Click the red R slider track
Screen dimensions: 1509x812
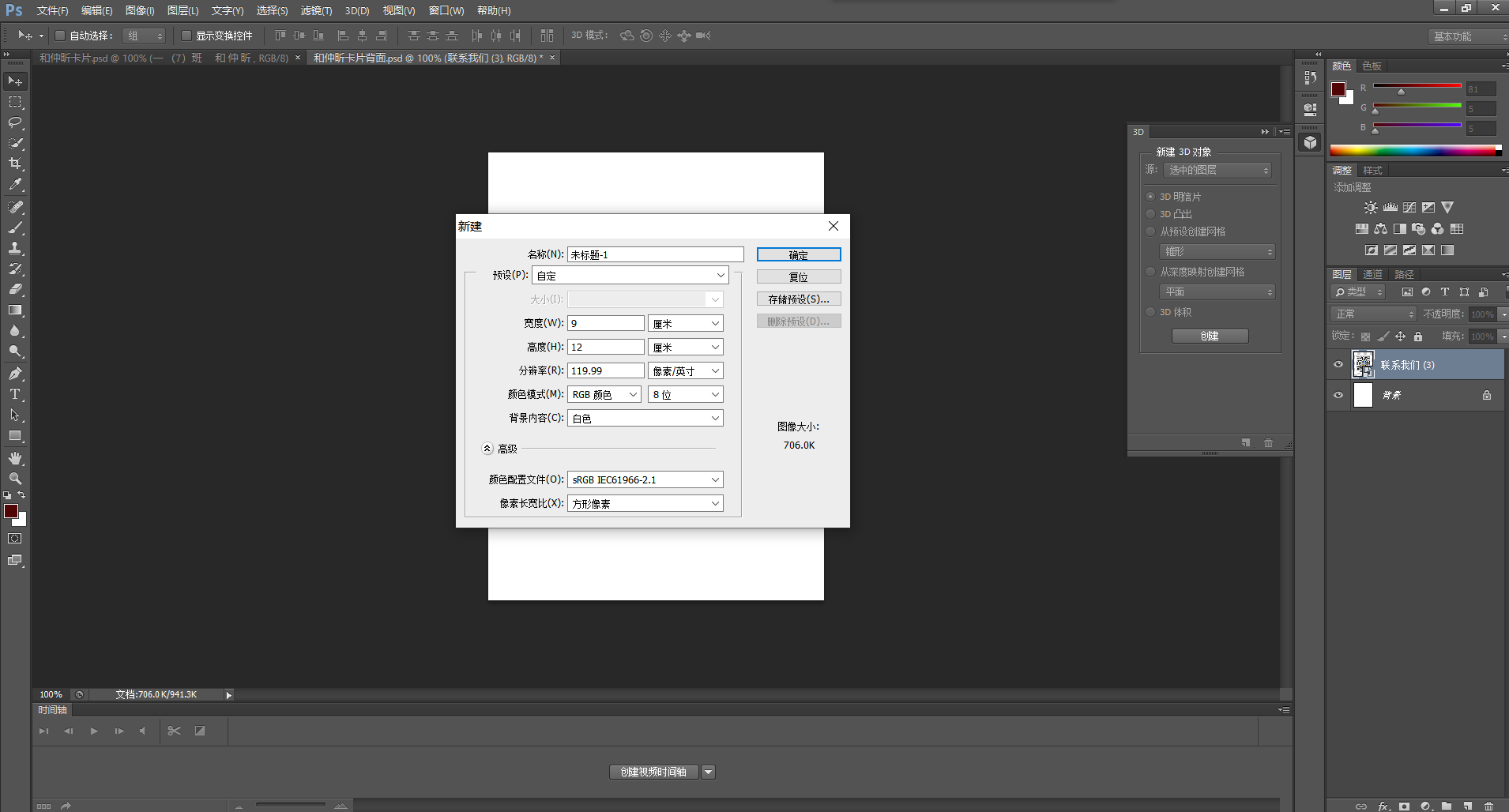(1417, 85)
